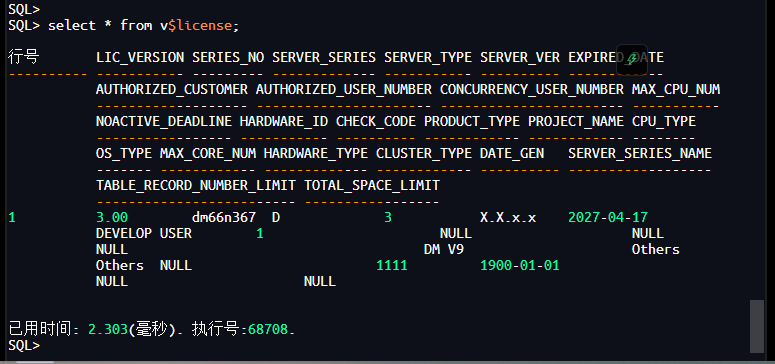
Task: Click the PROJECT_NAME column header
Action: pyautogui.click(x=576, y=122)
